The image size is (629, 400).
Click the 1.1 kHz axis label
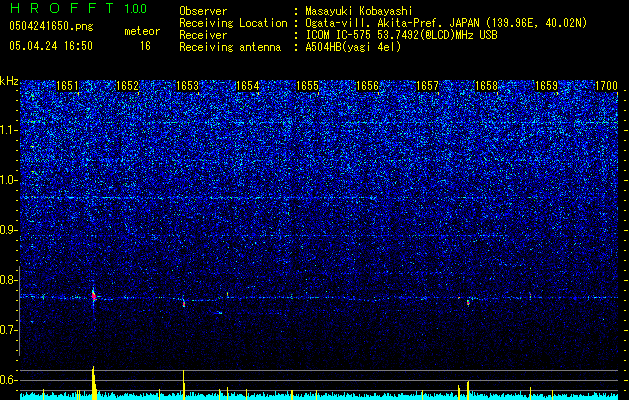[x=9, y=130]
